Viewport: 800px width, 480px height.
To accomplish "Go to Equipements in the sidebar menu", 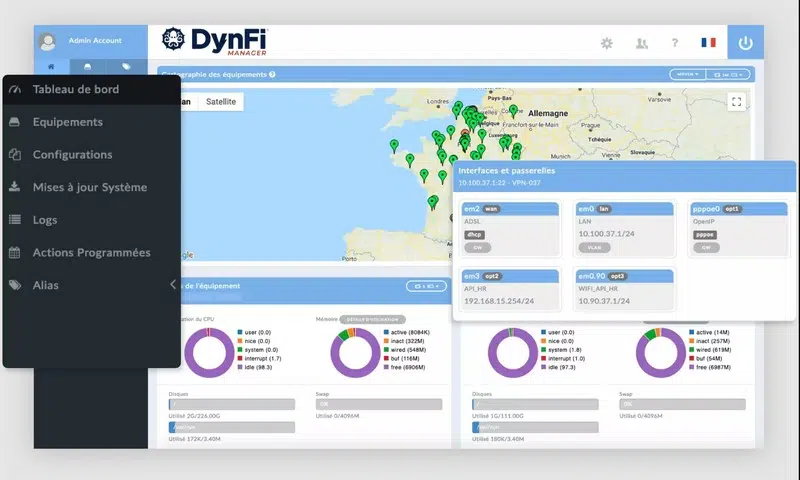I will pos(67,122).
